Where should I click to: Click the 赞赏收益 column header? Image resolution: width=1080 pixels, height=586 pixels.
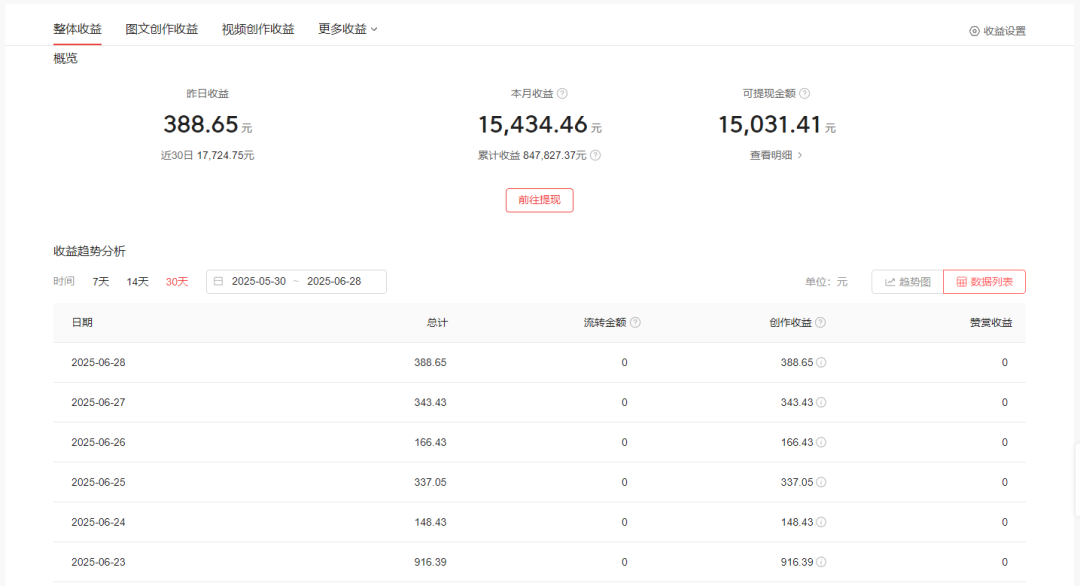click(991, 322)
